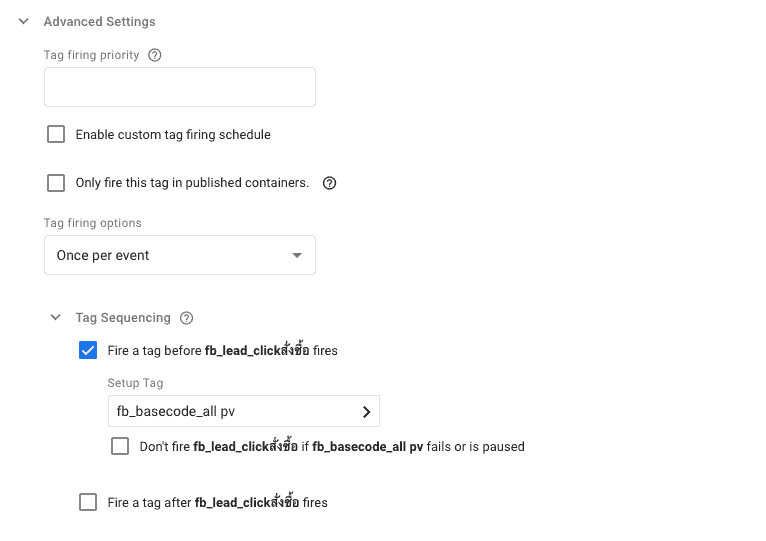Click the chevron arrow in Setup Tag field
Image resolution: width=766 pixels, height=541 pixels.
coord(366,411)
